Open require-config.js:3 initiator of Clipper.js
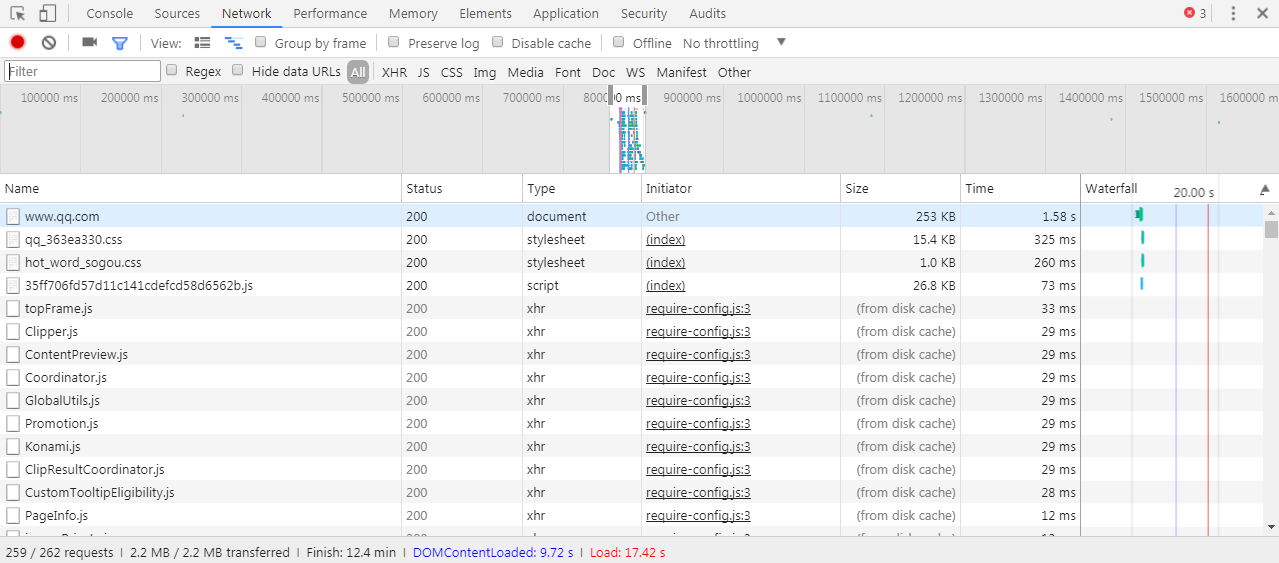The image size is (1279, 563). pos(698,331)
